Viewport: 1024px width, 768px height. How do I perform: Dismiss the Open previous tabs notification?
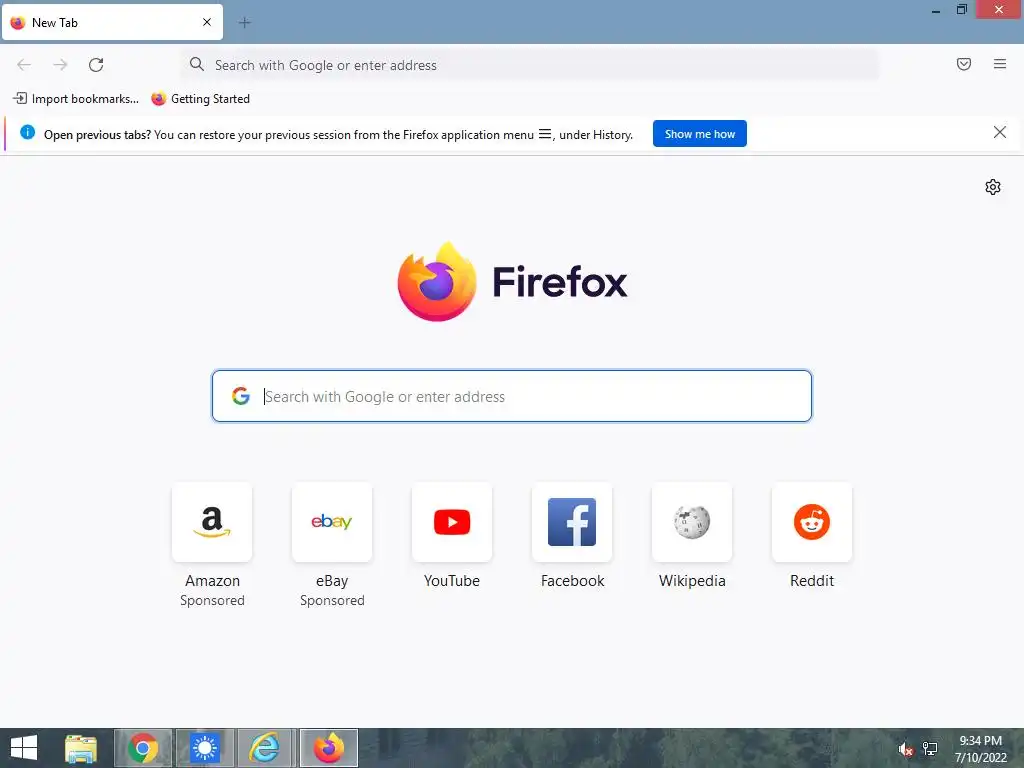pyautogui.click(x=999, y=133)
